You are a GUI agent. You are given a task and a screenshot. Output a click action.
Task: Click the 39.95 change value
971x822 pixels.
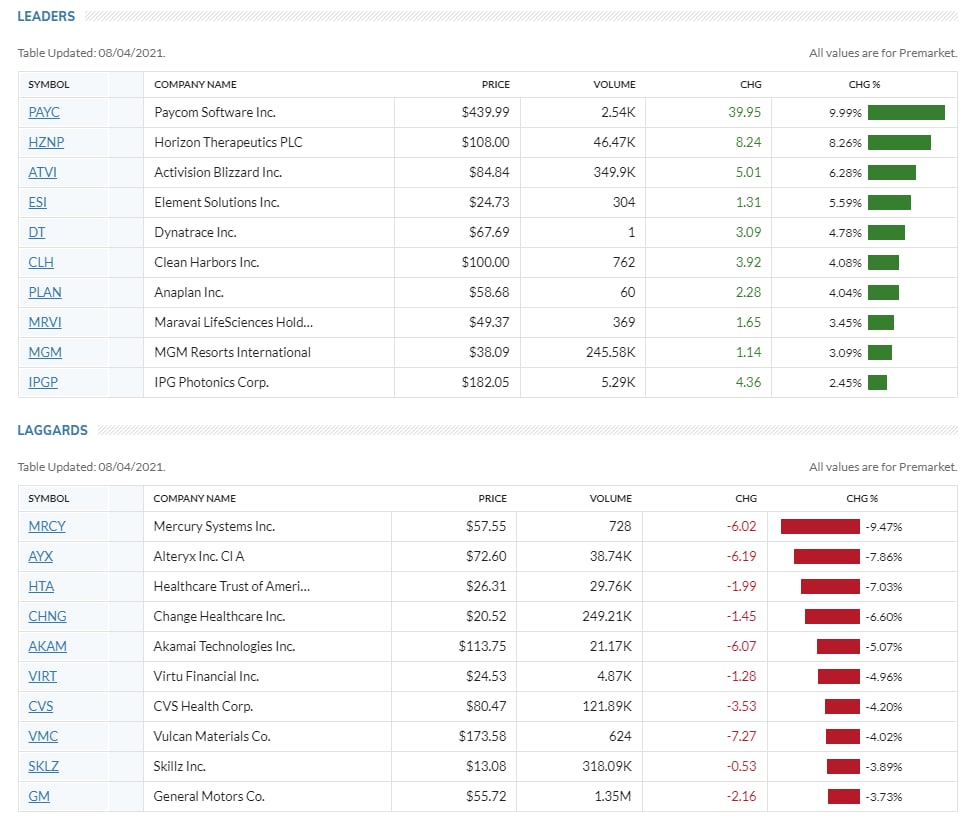pos(744,112)
